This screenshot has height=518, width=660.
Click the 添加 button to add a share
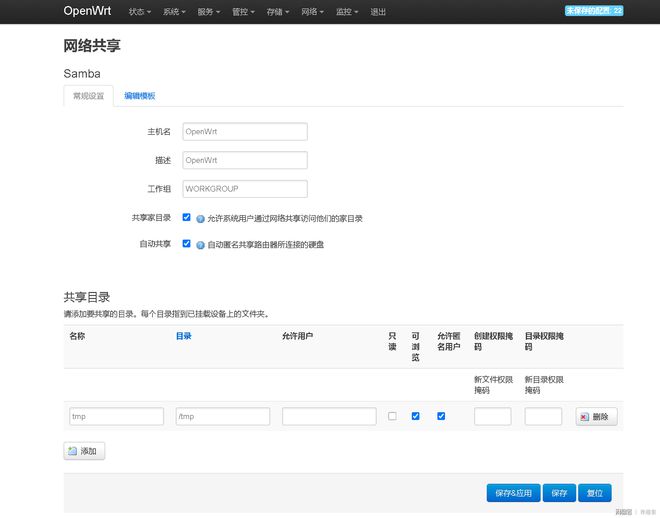[x=84, y=451]
